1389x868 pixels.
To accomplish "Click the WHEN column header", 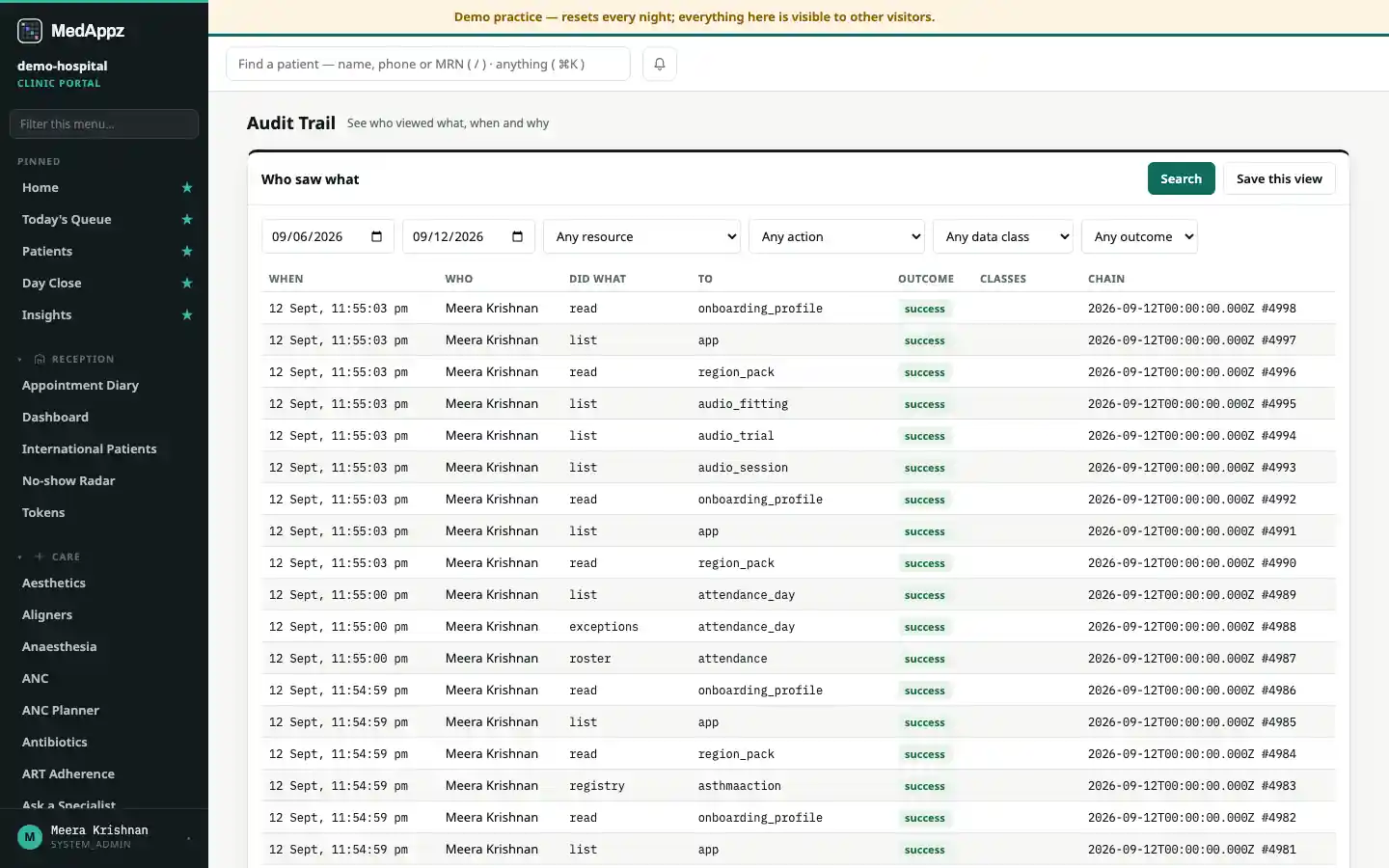I will click(x=286, y=279).
